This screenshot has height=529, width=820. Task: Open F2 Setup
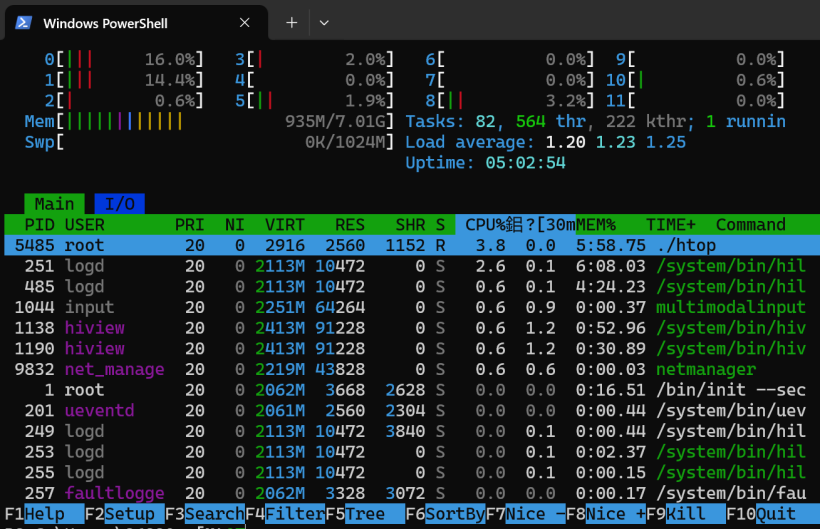tap(124, 514)
